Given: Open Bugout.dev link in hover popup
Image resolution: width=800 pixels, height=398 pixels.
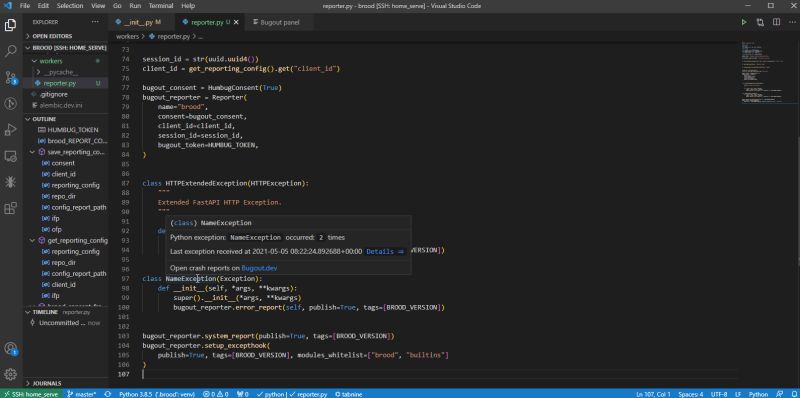Looking at the screenshot, I should [x=259, y=268].
